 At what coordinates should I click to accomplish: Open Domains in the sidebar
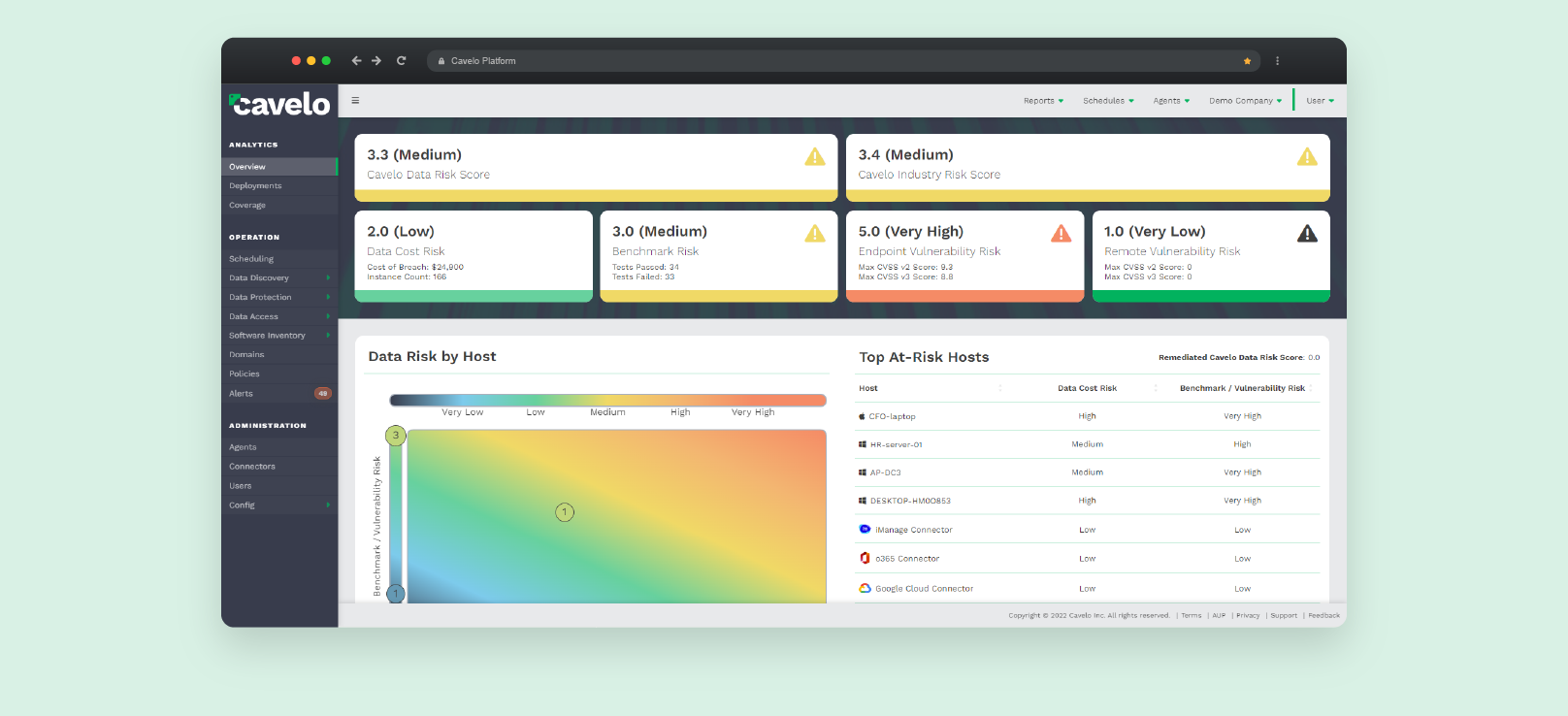click(x=279, y=354)
